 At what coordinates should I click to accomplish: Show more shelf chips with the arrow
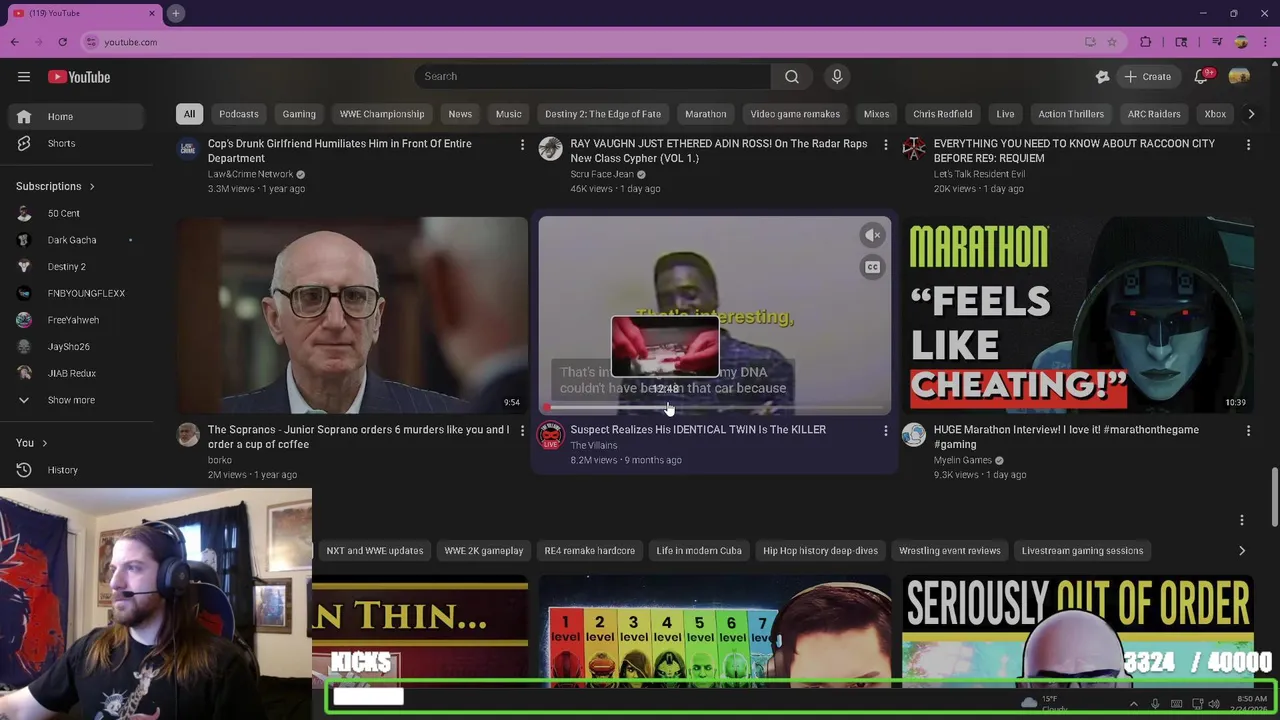click(1242, 551)
